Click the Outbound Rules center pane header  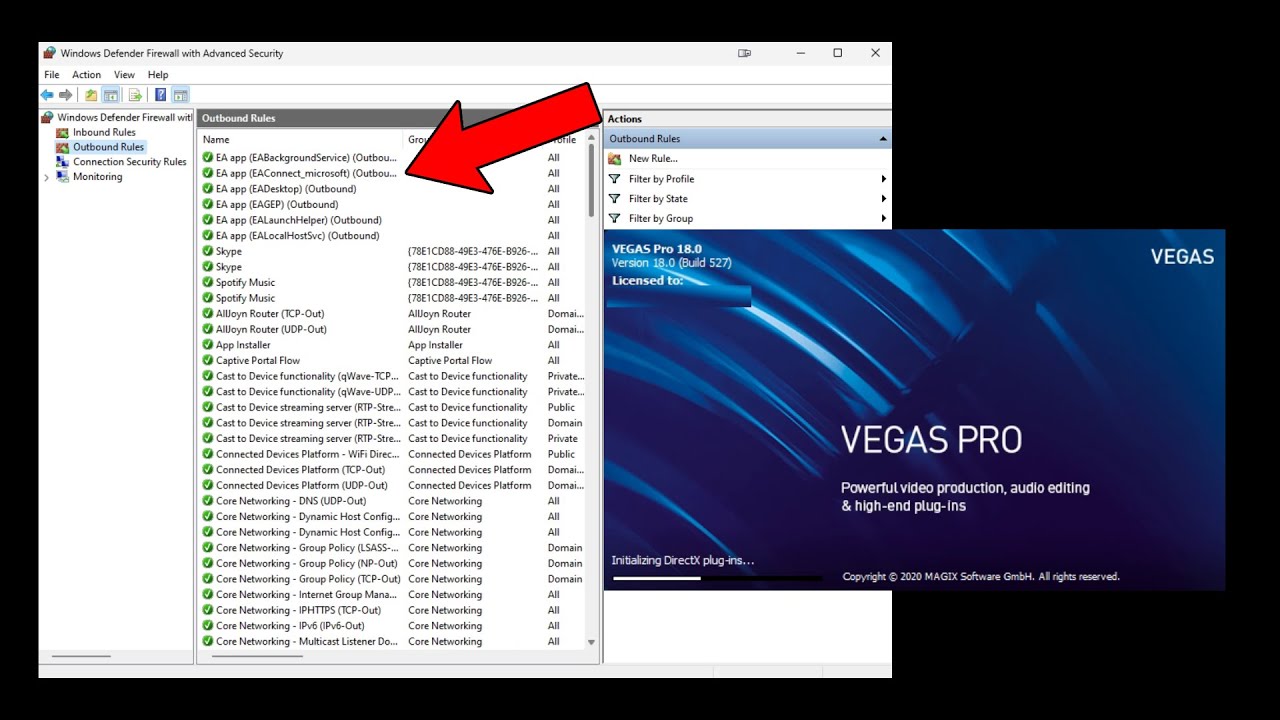[x=398, y=118]
